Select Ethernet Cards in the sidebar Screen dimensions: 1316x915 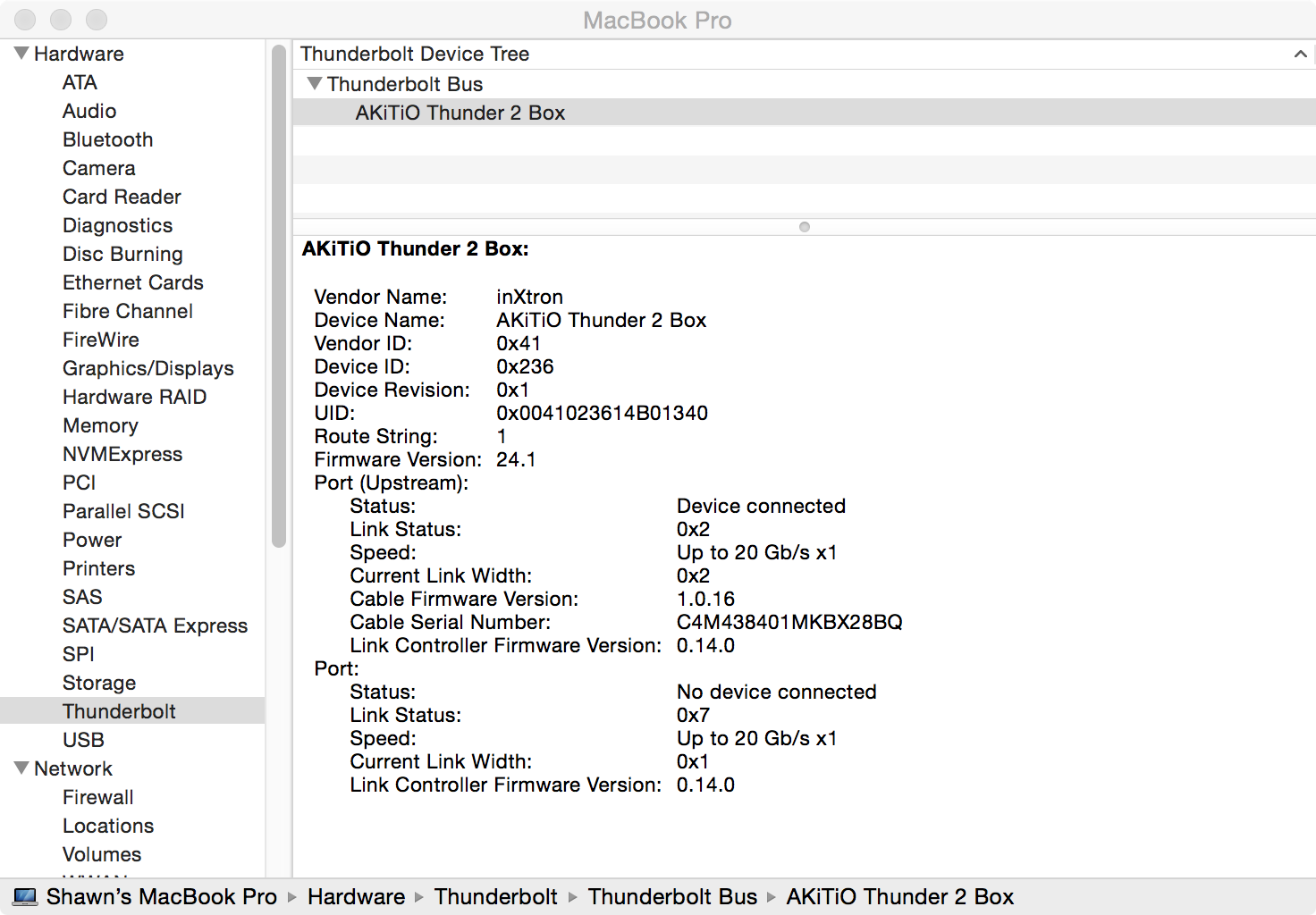[133, 282]
